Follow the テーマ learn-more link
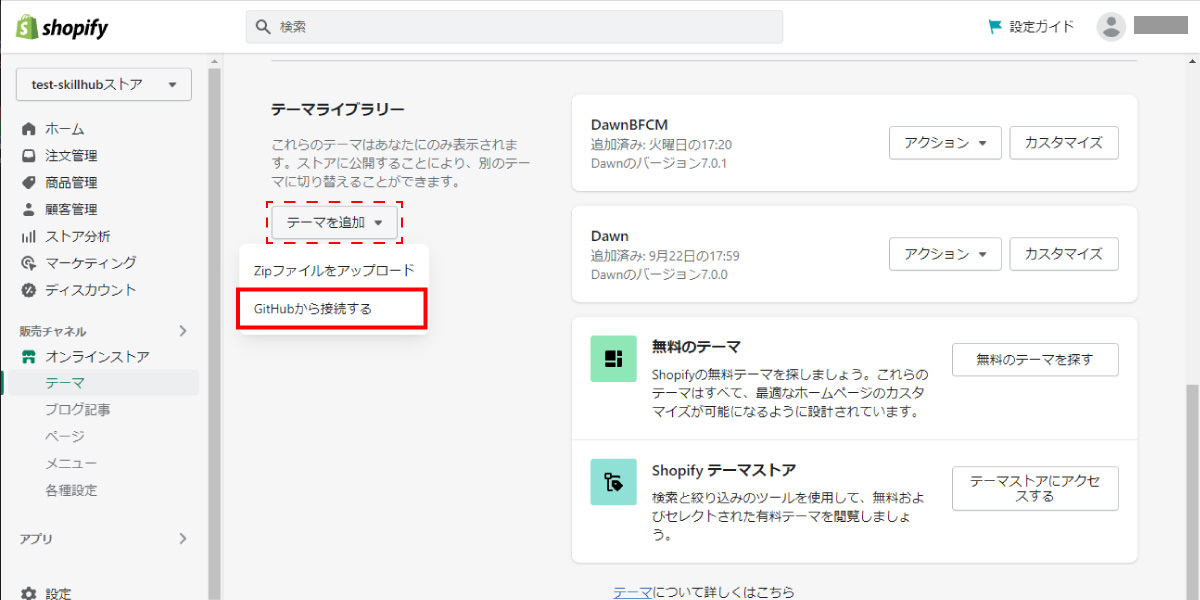1200x600 pixels. point(632,592)
